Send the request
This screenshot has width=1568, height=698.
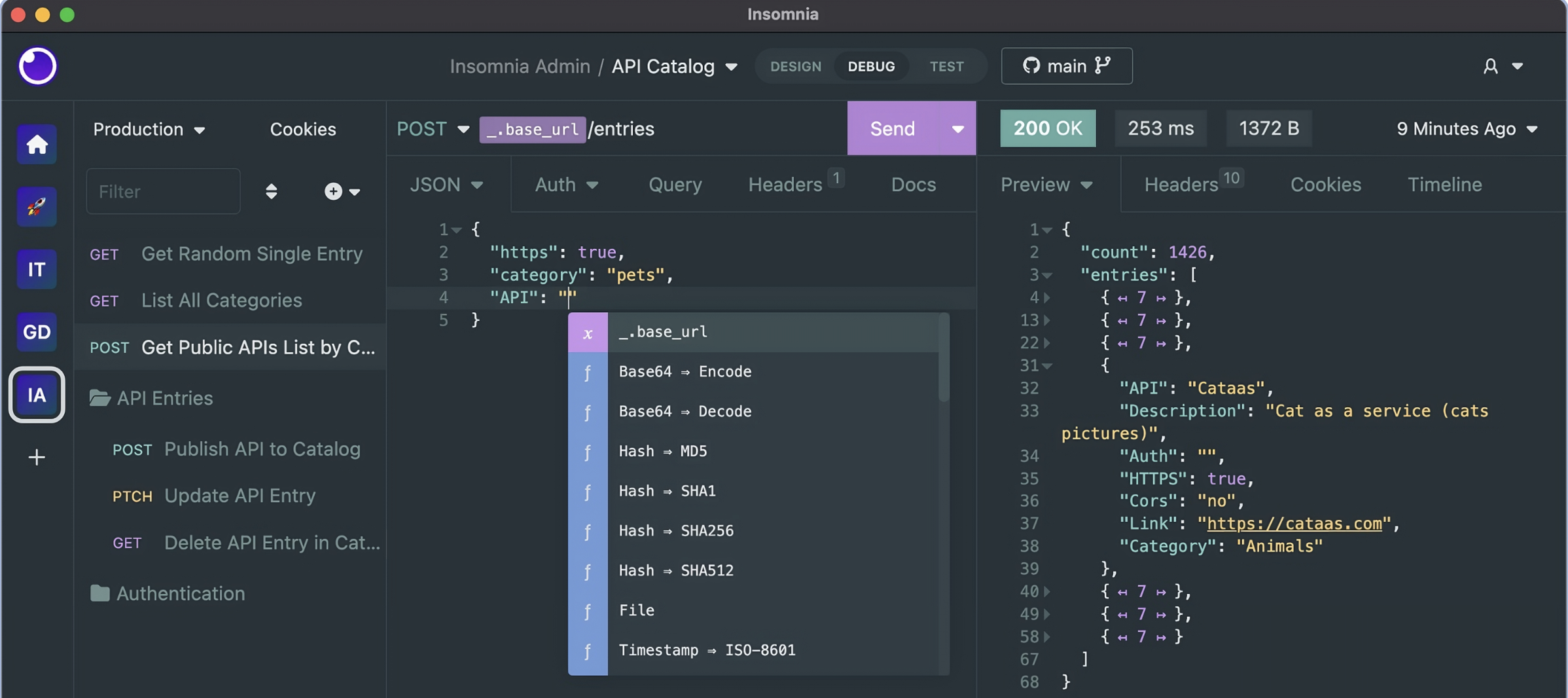pos(893,128)
